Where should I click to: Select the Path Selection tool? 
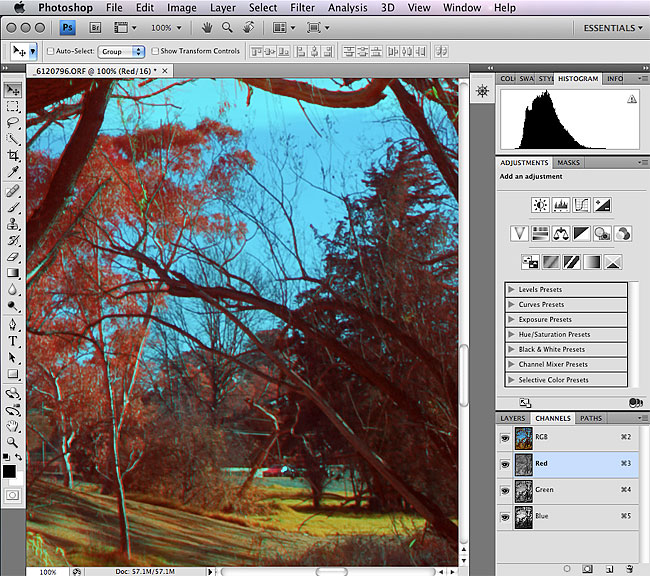point(13,357)
